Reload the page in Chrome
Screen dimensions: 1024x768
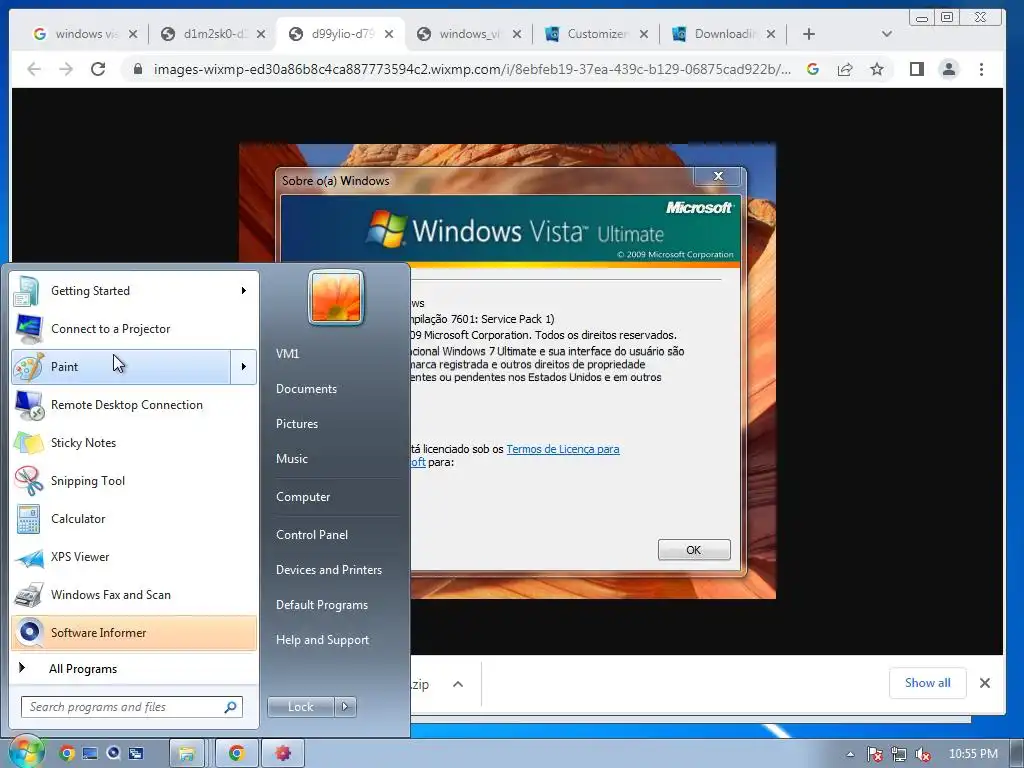[98, 69]
